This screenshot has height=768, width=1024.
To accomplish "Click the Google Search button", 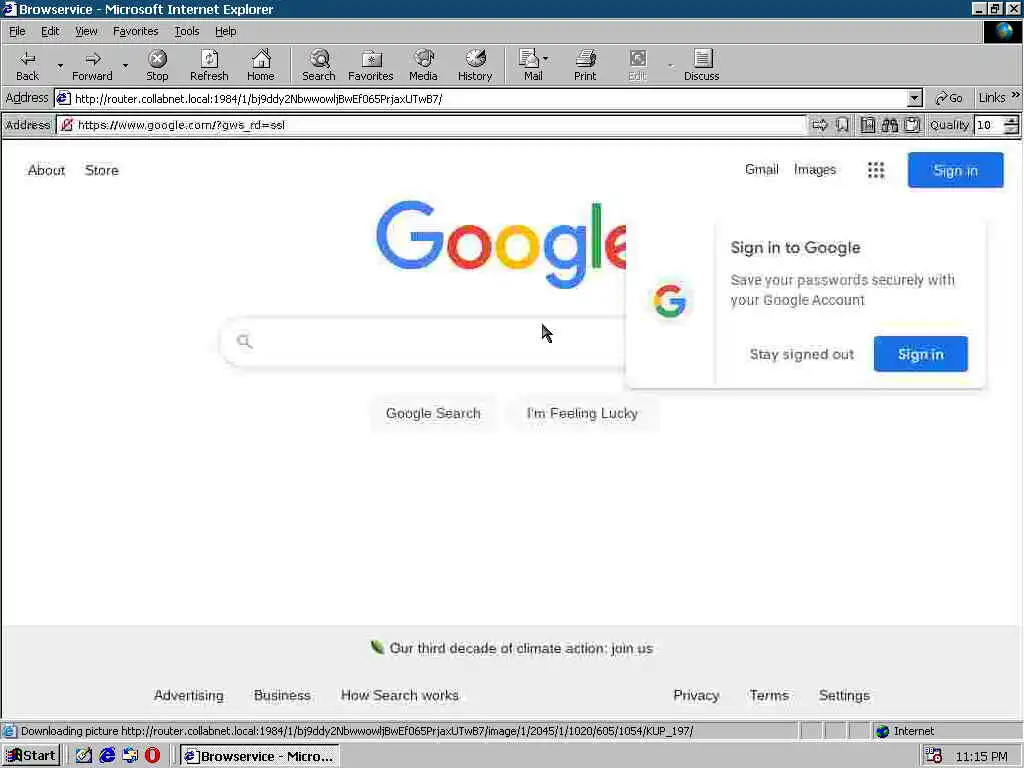I will (x=433, y=413).
